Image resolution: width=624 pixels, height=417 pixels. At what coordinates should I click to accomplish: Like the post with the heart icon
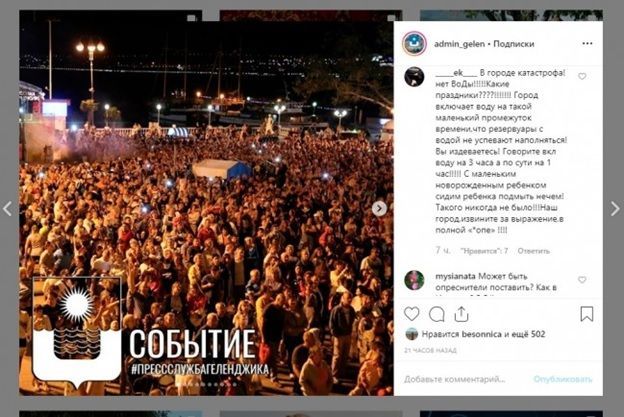point(411,314)
